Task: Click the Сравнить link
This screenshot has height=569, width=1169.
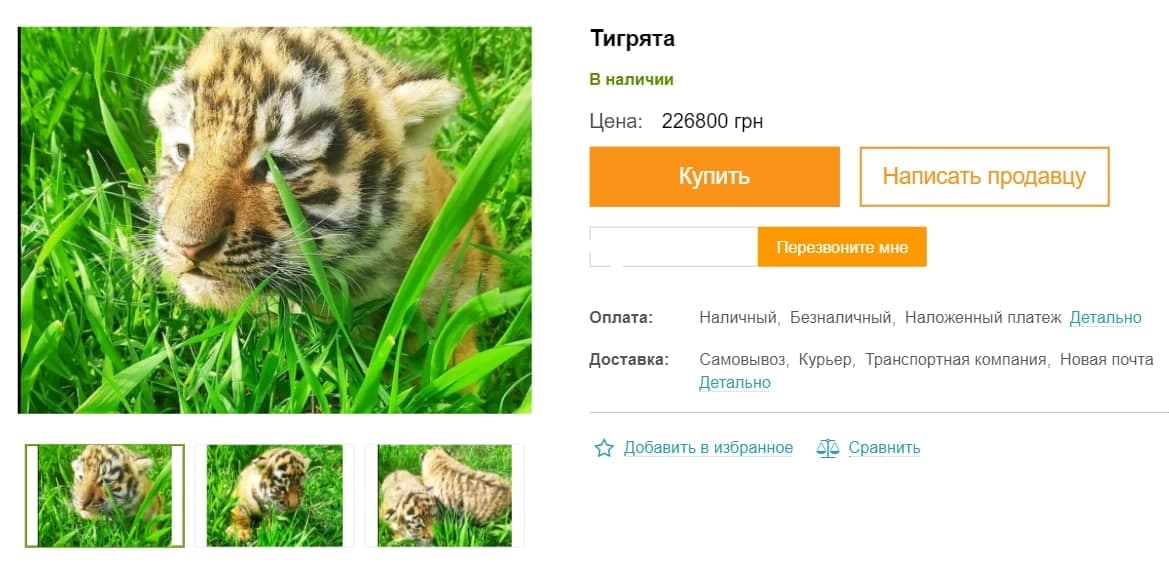Action: [x=884, y=448]
